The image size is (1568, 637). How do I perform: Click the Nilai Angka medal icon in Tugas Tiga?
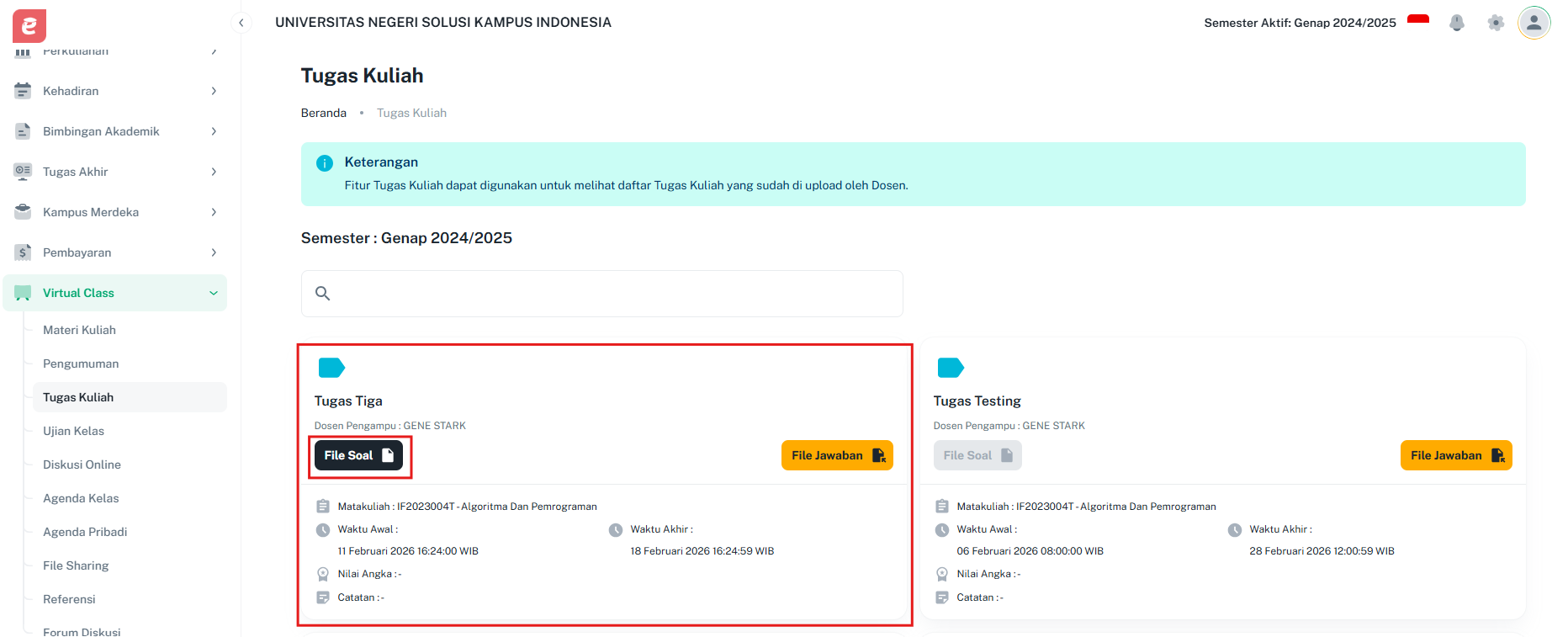pos(323,574)
